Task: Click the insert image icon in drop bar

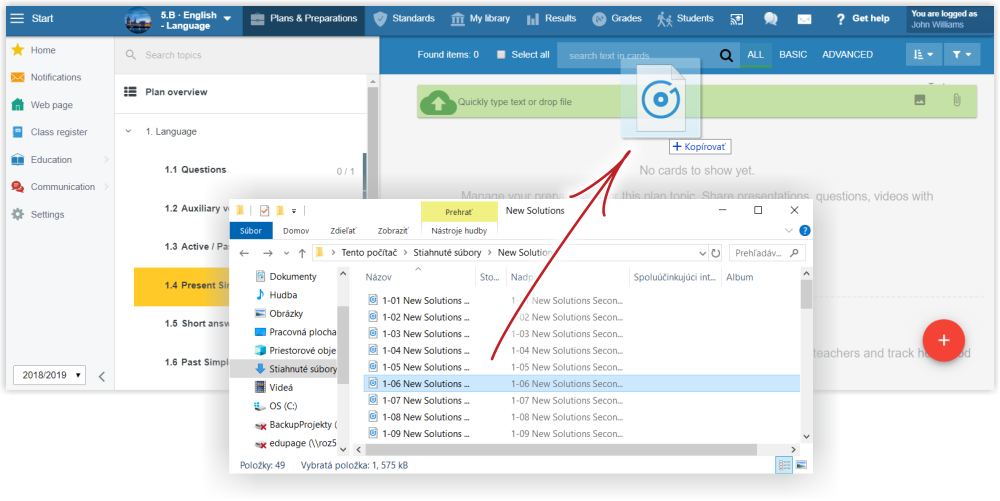Action: click(920, 99)
